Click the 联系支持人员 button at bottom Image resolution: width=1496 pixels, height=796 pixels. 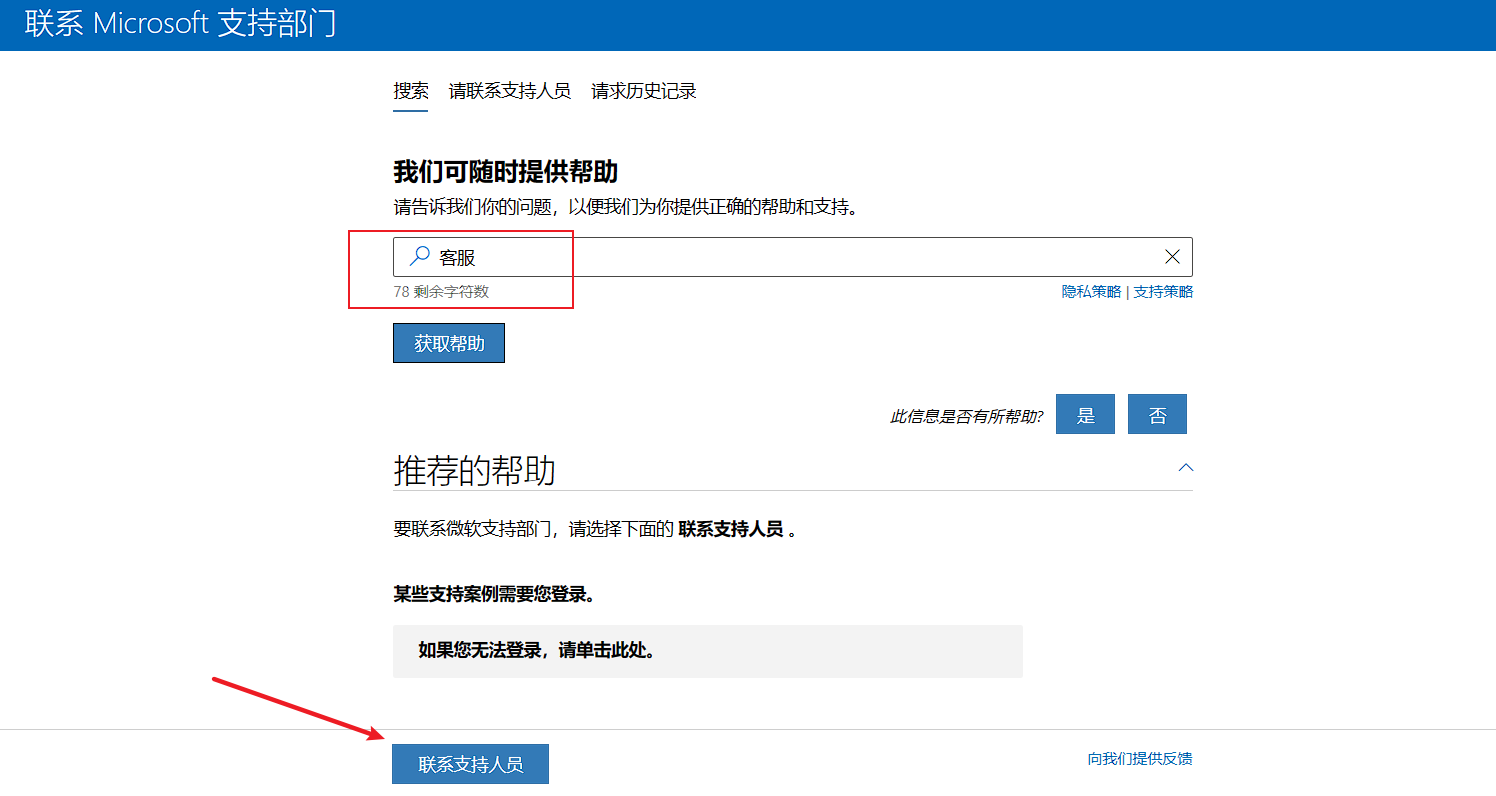[x=470, y=764]
